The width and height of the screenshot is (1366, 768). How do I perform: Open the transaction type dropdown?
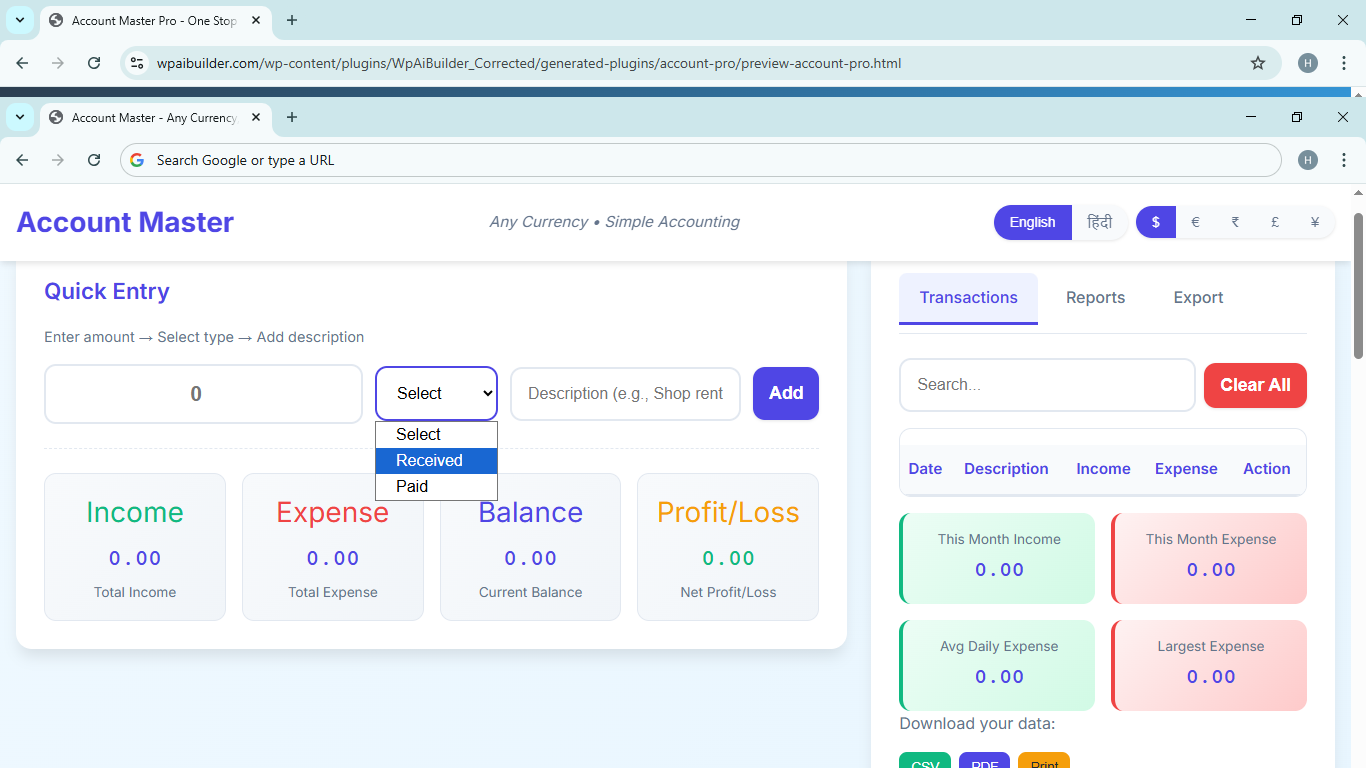[436, 393]
